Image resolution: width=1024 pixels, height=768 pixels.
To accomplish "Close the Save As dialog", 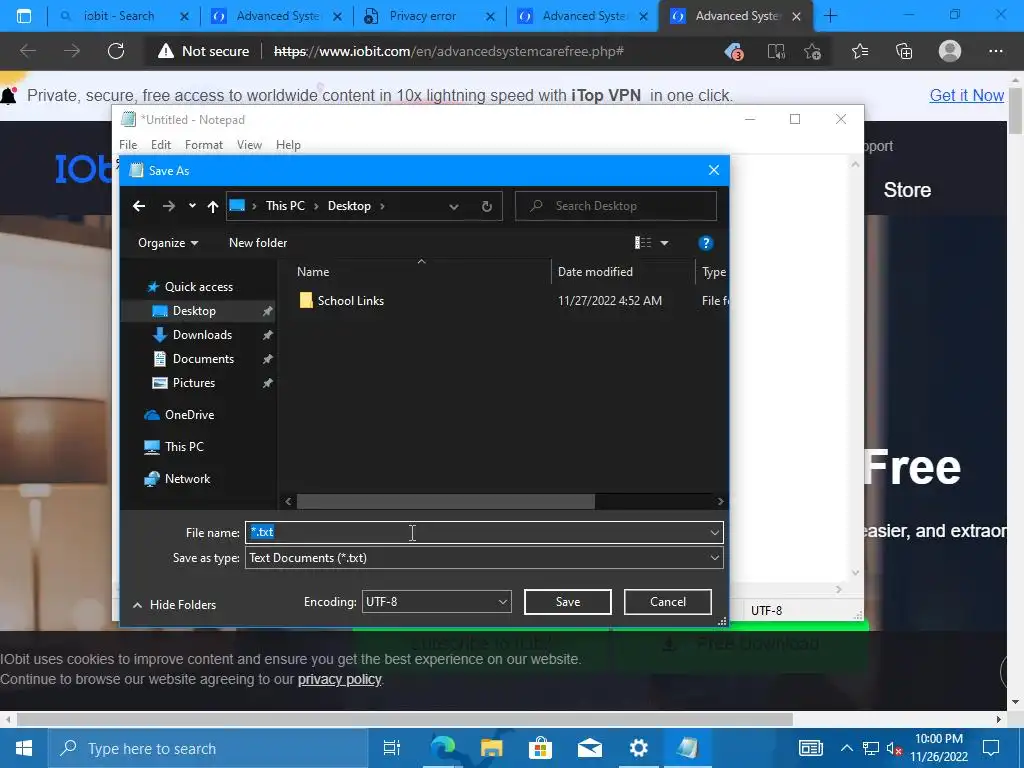I will click(x=714, y=170).
